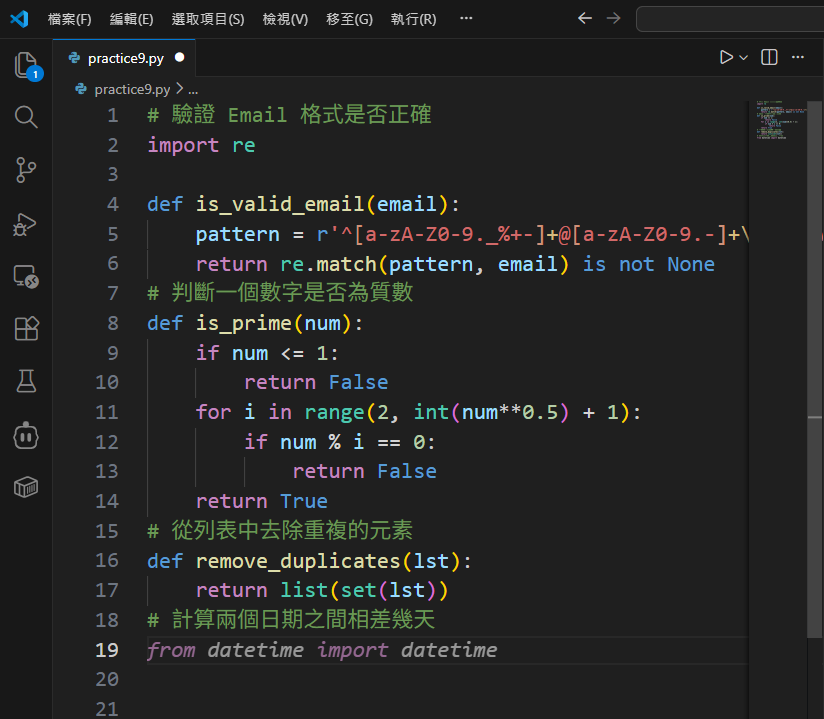The height and width of the screenshot is (719, 824).
Task: Expand the breadcrumb ellipsis after practice9.py
Action: click(193, 89)
